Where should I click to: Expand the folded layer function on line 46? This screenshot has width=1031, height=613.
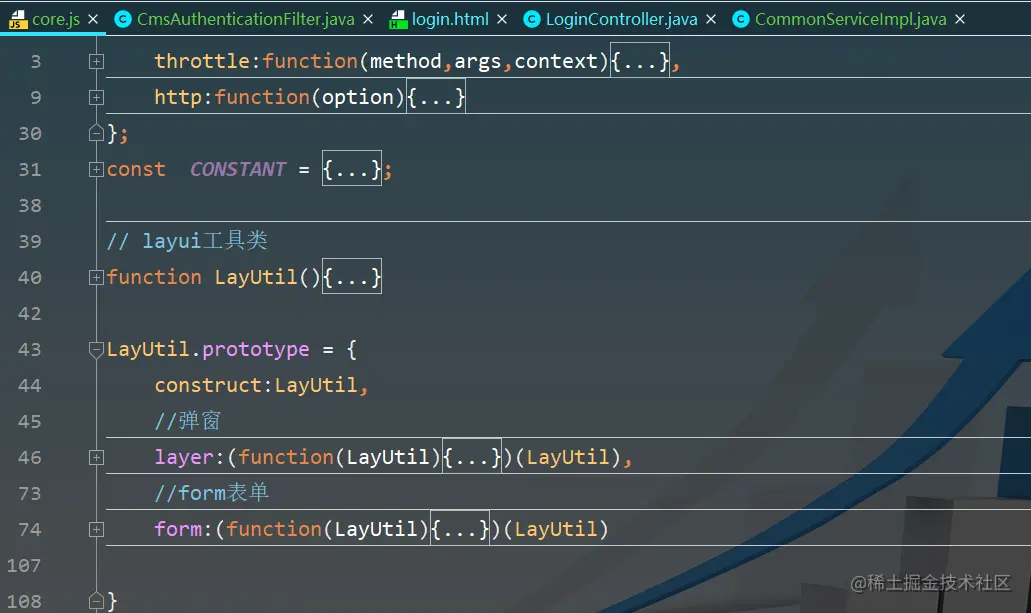click(96, 457)
